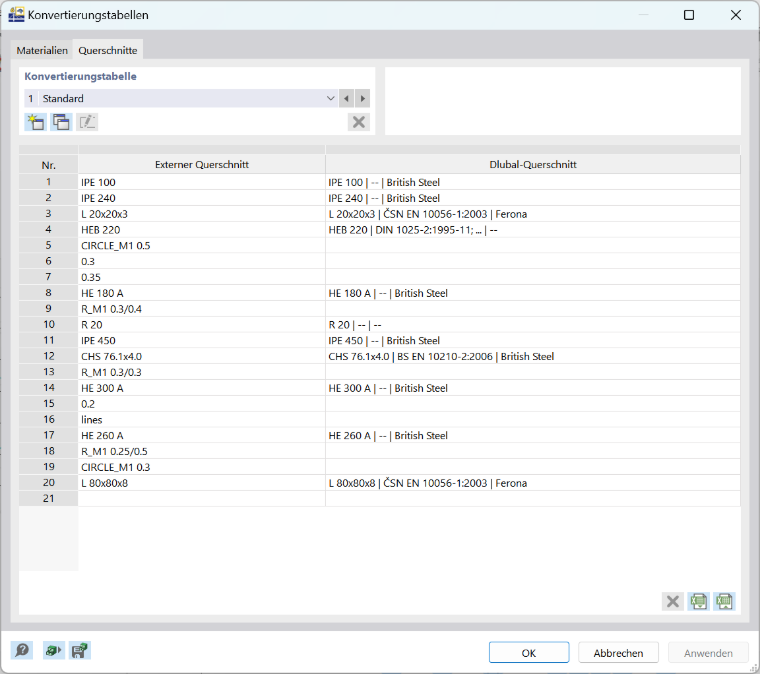This screenshot has height=674, width=760.
Task: Select external cell with value 0.35
Action: coord(202,277)
